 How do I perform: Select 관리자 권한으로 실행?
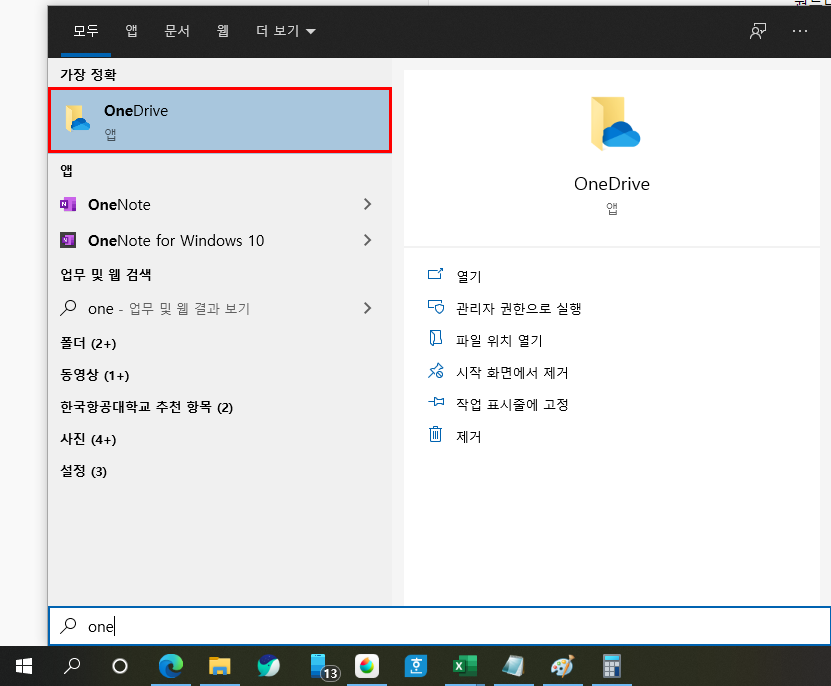519,309
